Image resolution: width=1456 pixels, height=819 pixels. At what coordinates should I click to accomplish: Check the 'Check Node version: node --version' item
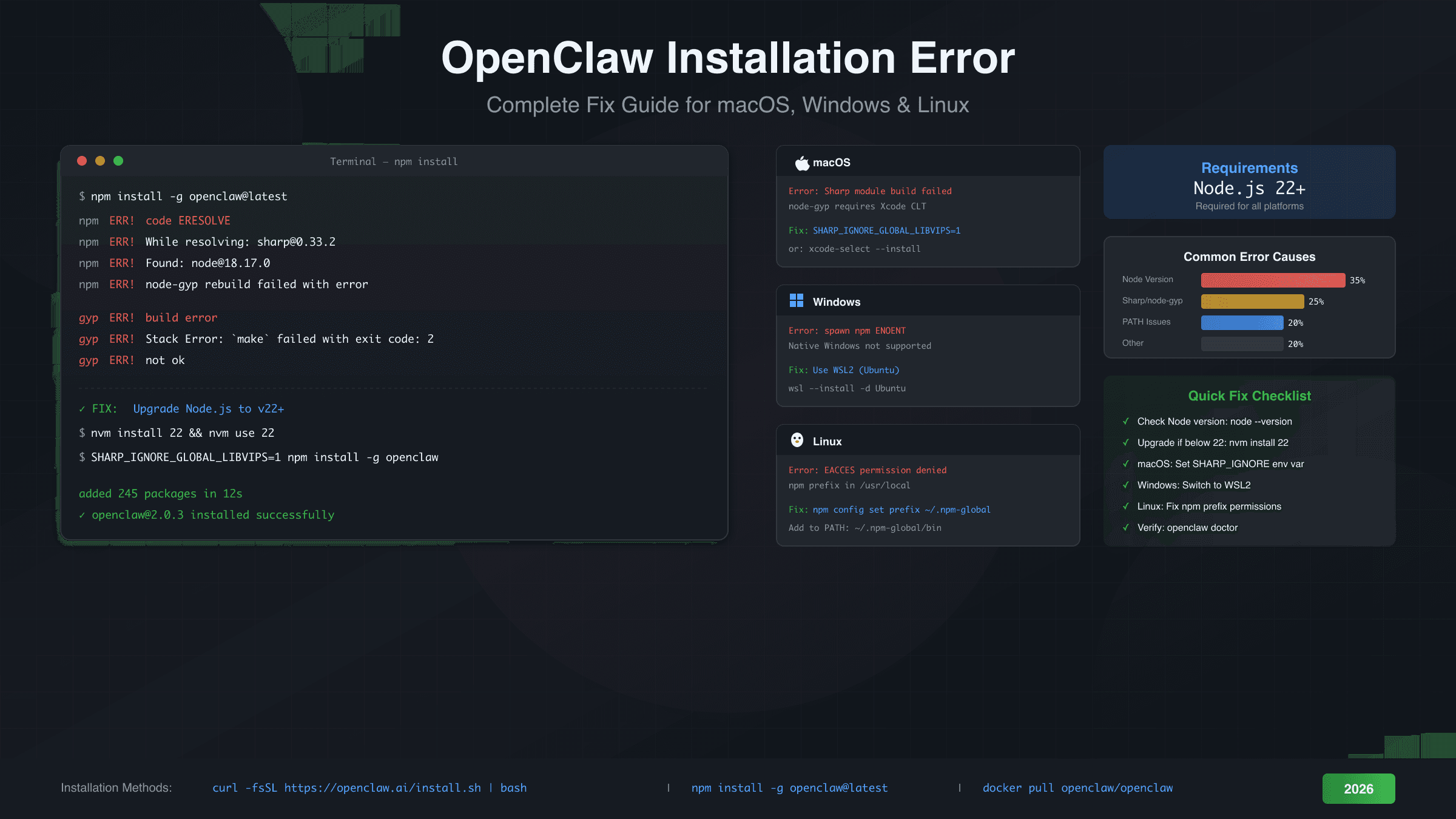point(1127,421)
